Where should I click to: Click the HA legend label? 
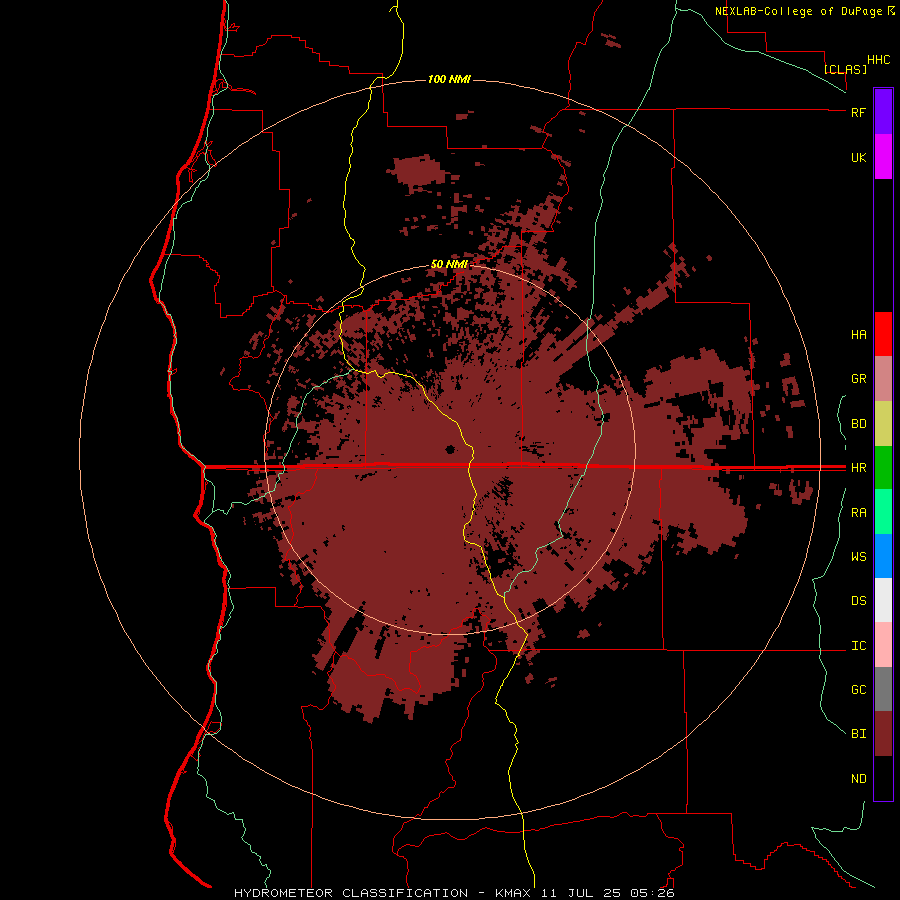858,334
